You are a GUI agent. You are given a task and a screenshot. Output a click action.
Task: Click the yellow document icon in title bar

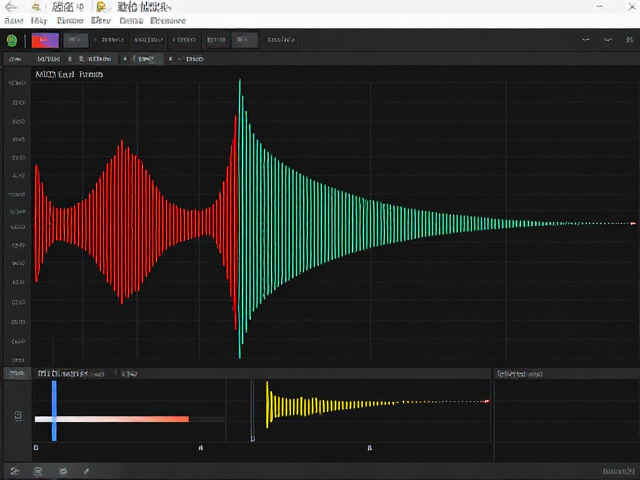[x=101, y=7]
